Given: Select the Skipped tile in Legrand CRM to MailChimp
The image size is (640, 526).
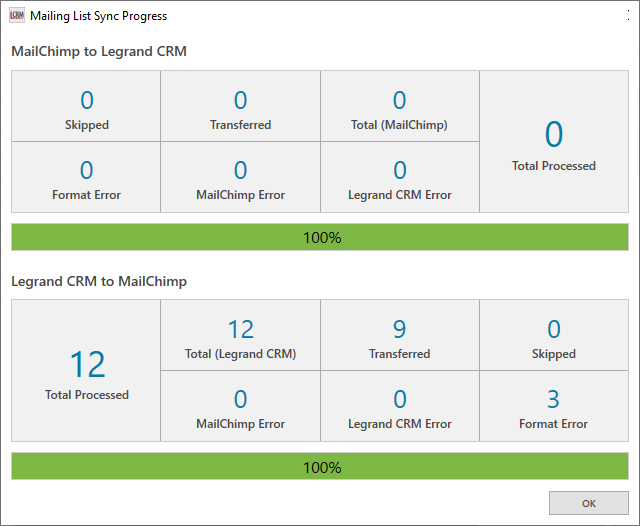Looking at the screenshot, I should point(554,336).
